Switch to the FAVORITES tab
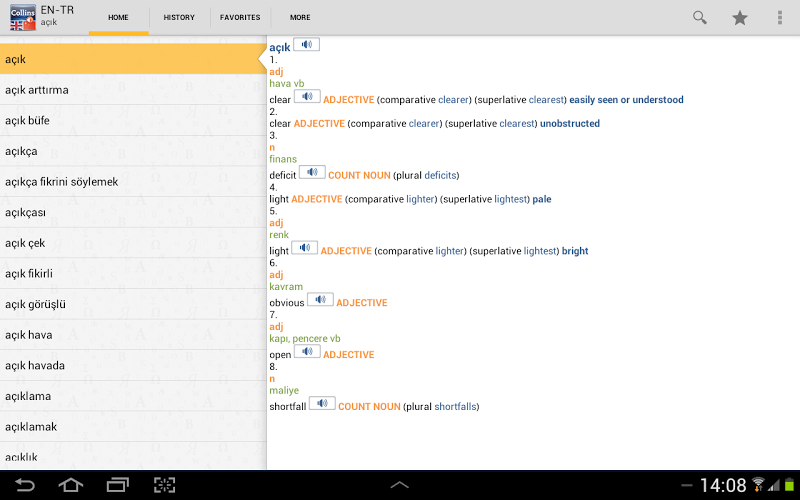Viewport: 800px width, 500px height. [240, 17]
